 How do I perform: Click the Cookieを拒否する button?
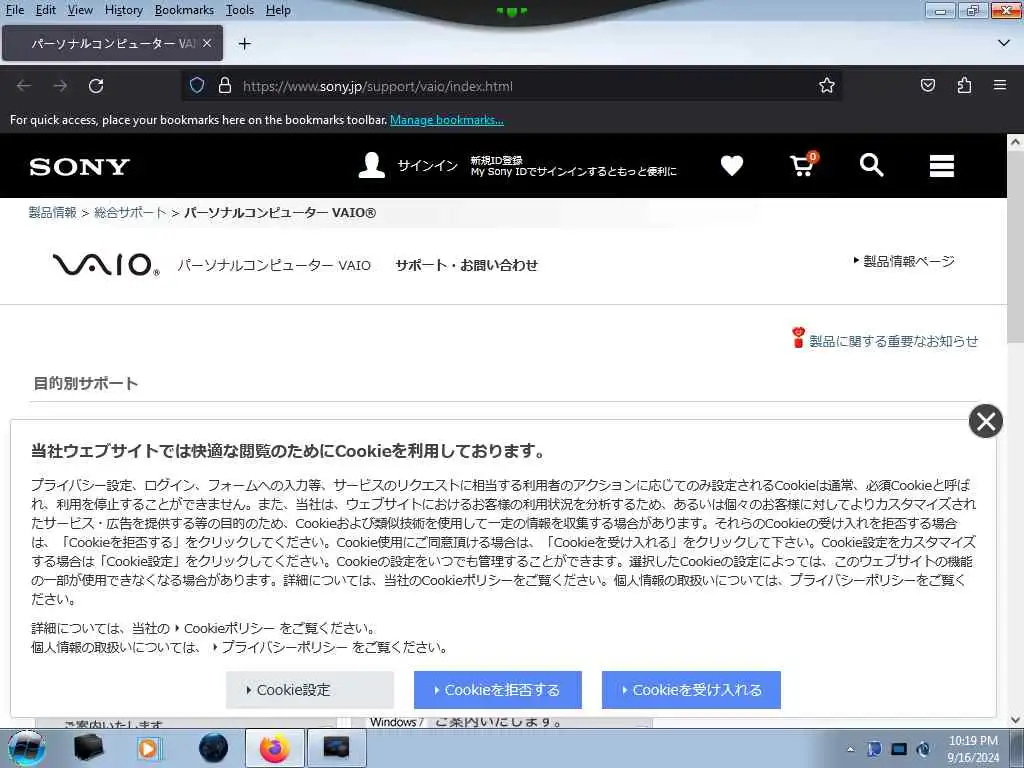pos(498,690)
